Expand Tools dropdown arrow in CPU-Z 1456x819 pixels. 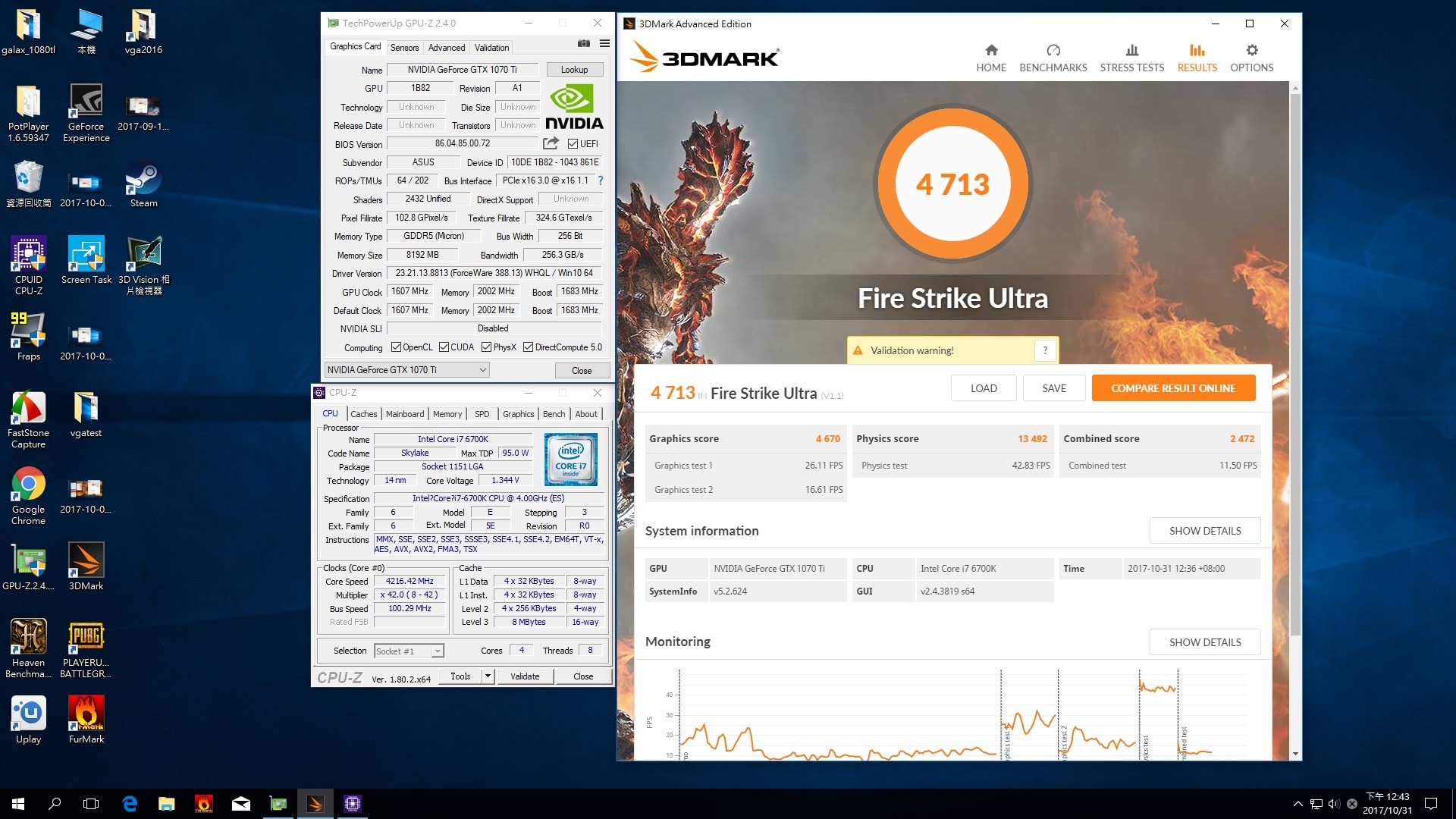488,676
